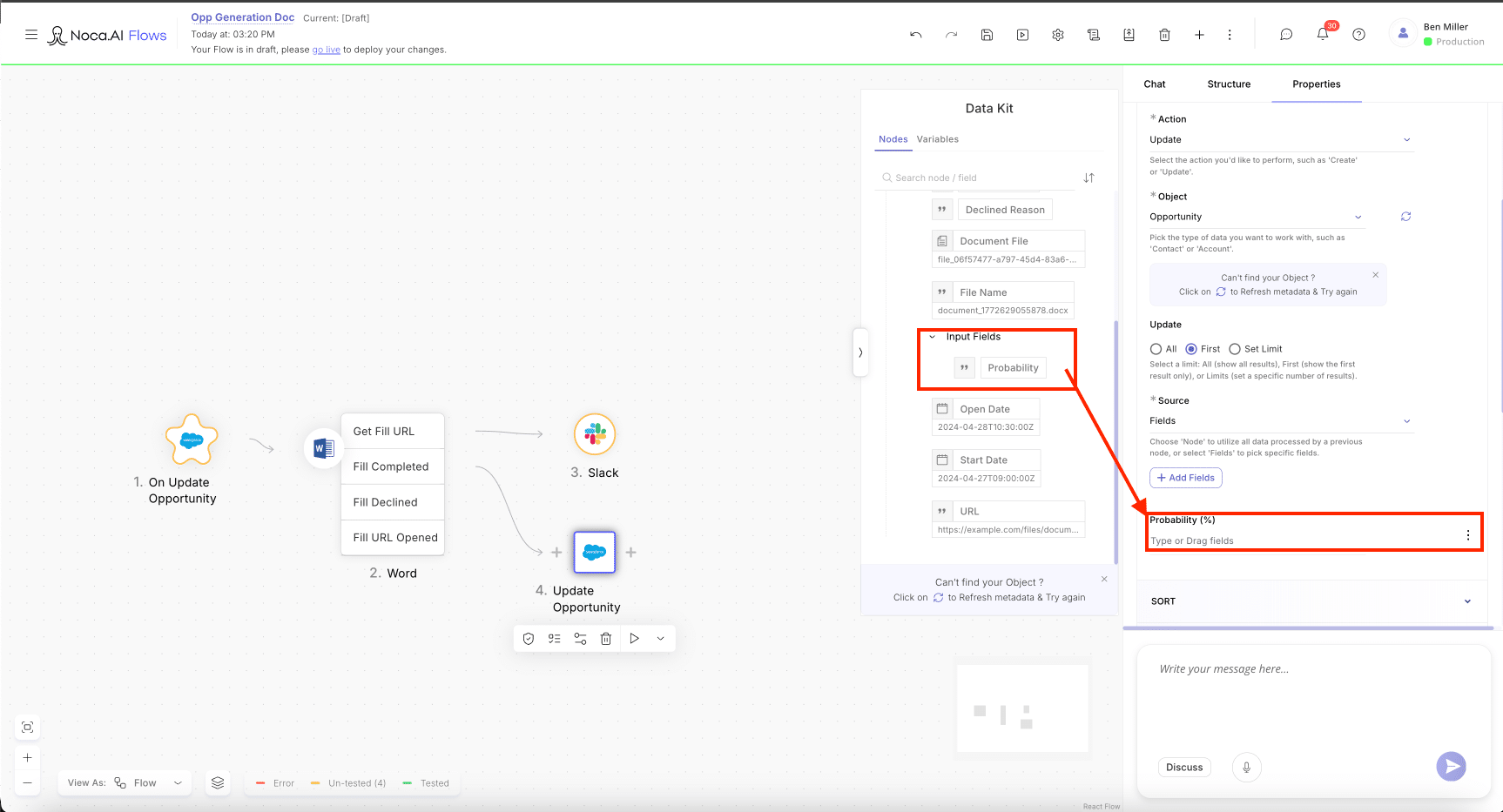
Task: Open the Action dropdown set to Update
Action: click(x=1281, y=140)
